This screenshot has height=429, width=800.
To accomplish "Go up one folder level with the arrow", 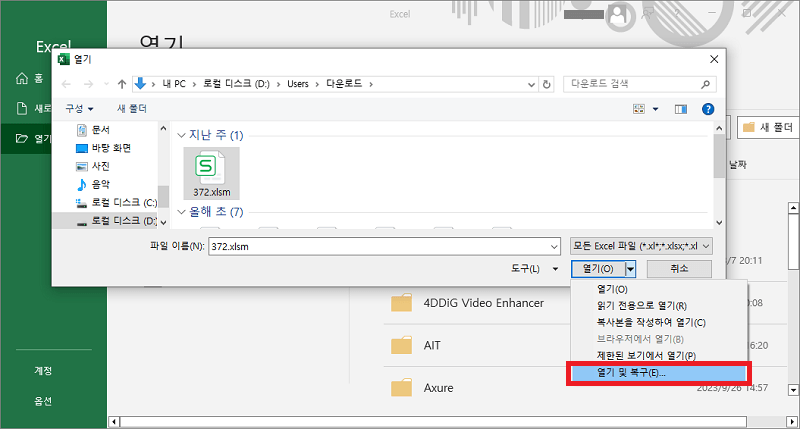I will pyautogui.click(x=121, y=84).
